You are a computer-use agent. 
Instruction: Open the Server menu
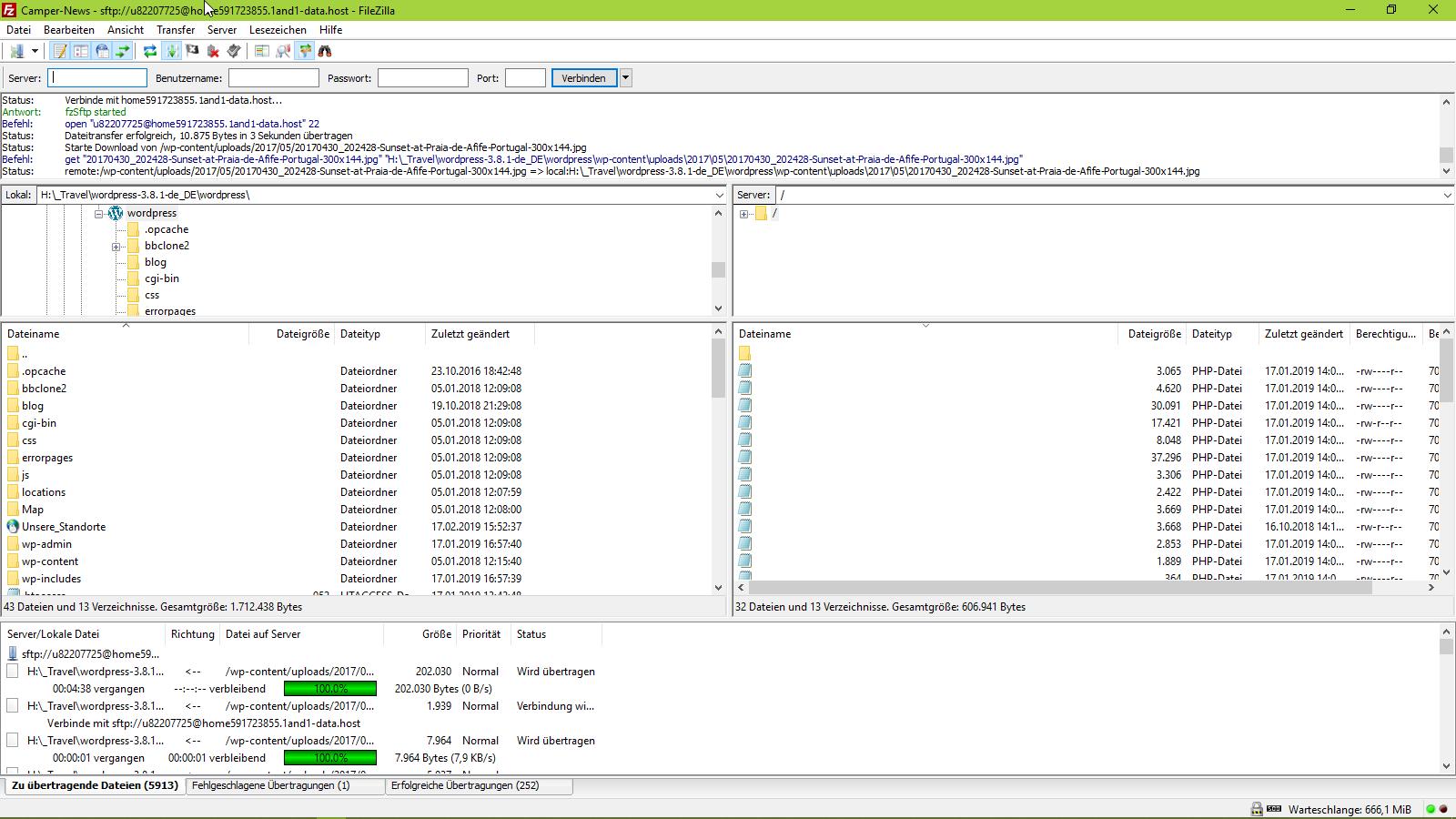click(x=222, y=30)
